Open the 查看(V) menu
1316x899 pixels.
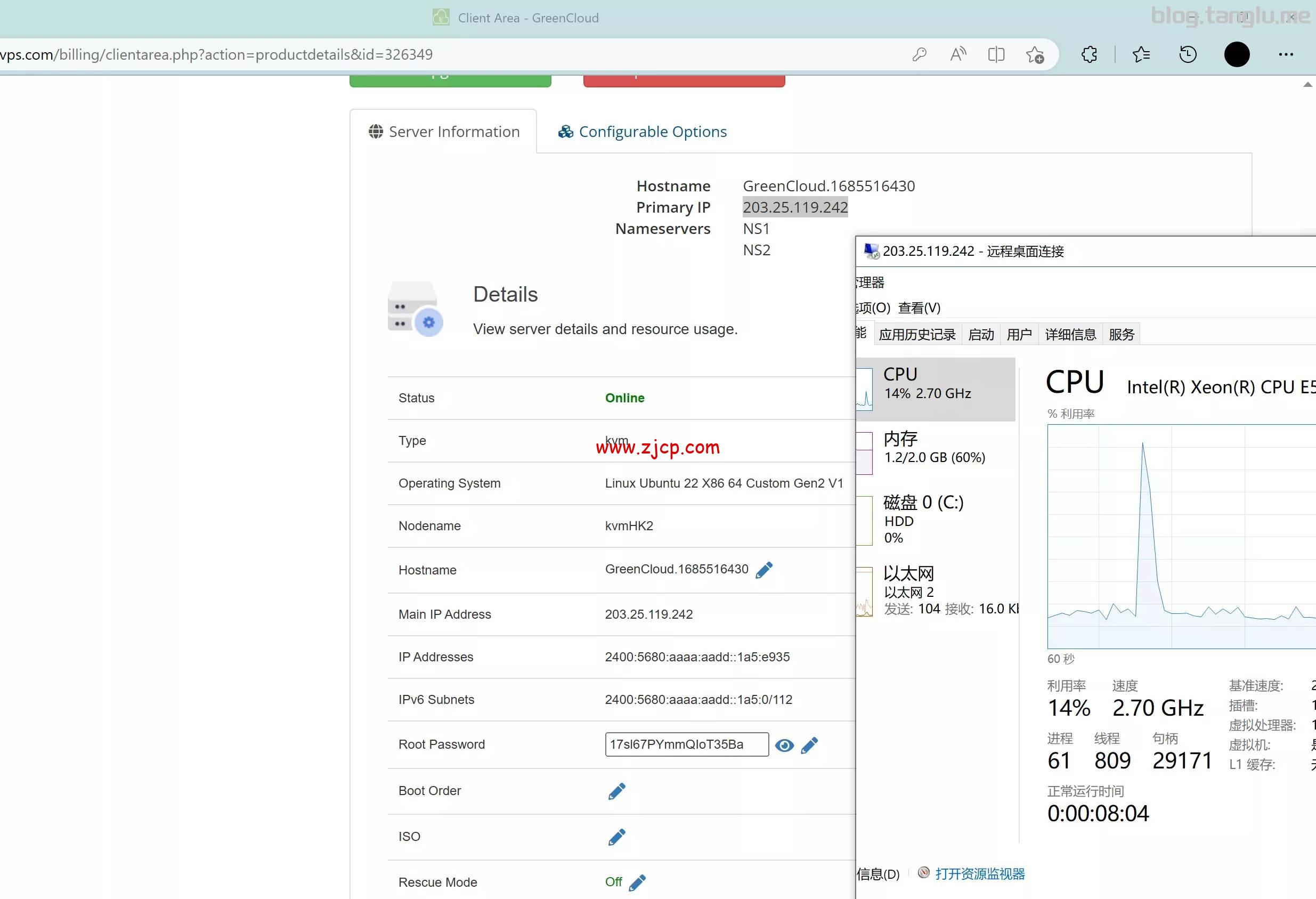(x=919, y=307)
